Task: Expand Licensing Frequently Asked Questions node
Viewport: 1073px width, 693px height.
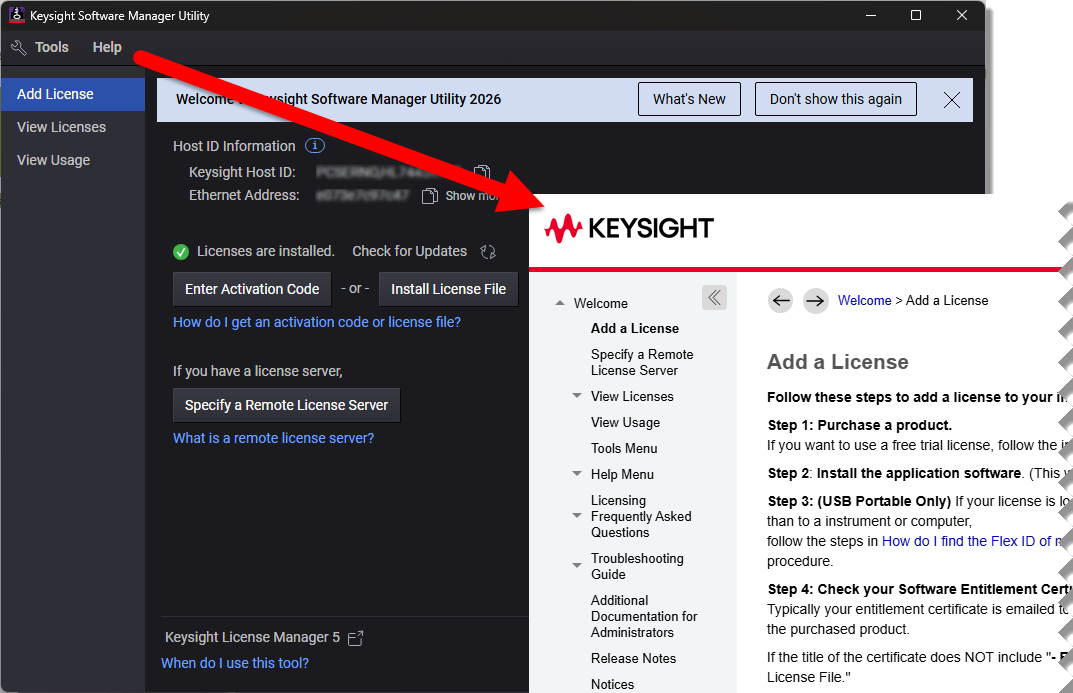Action: pyautogui.click(x=577, y=517)
